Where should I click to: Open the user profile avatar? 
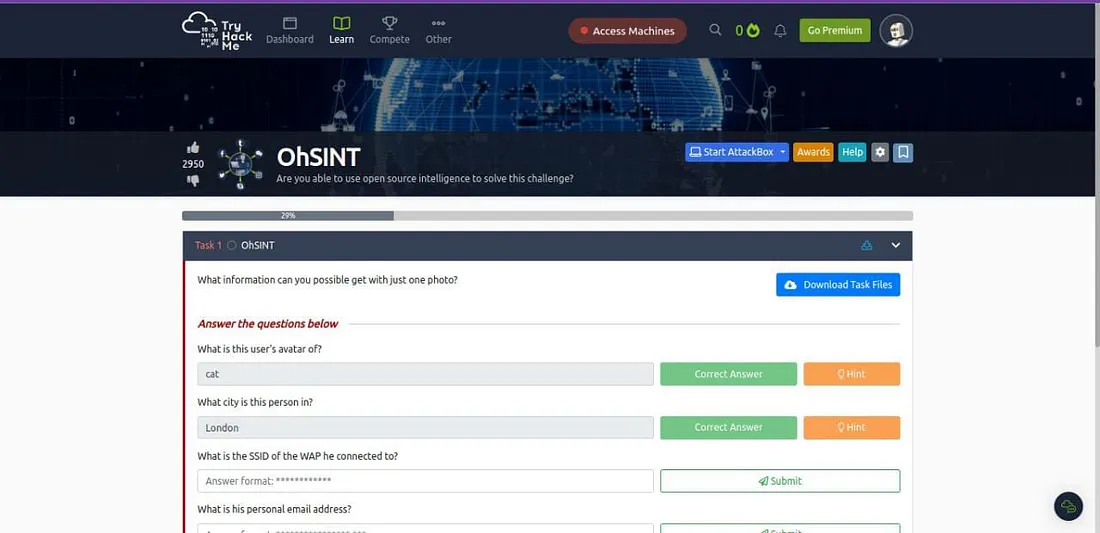coord(896,31)
